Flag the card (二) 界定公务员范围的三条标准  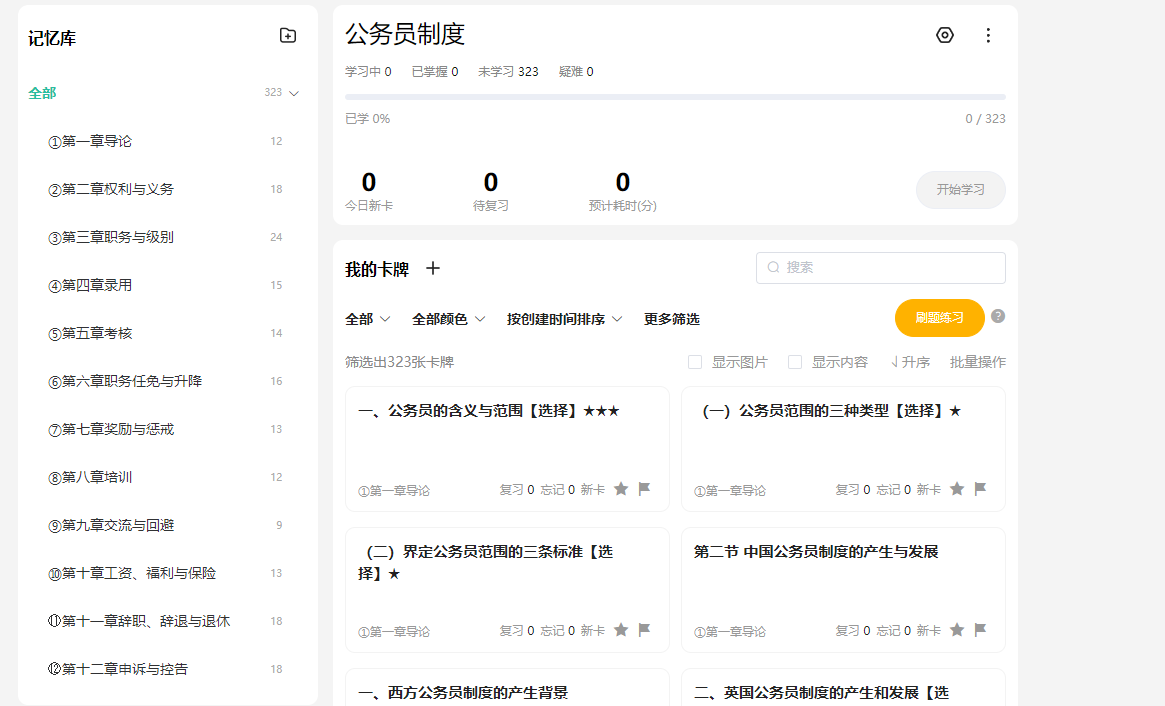[x=644, y=630]
